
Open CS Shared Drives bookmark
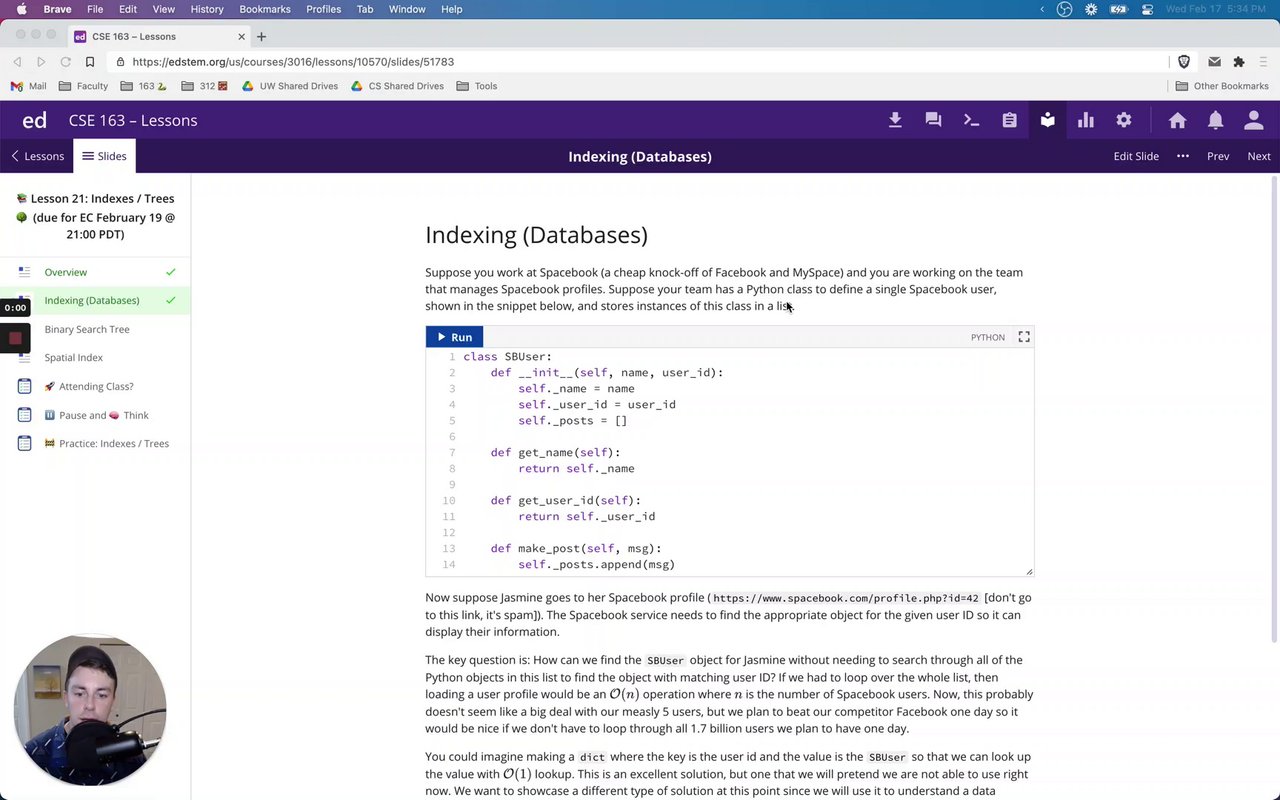tap(397, 86)
